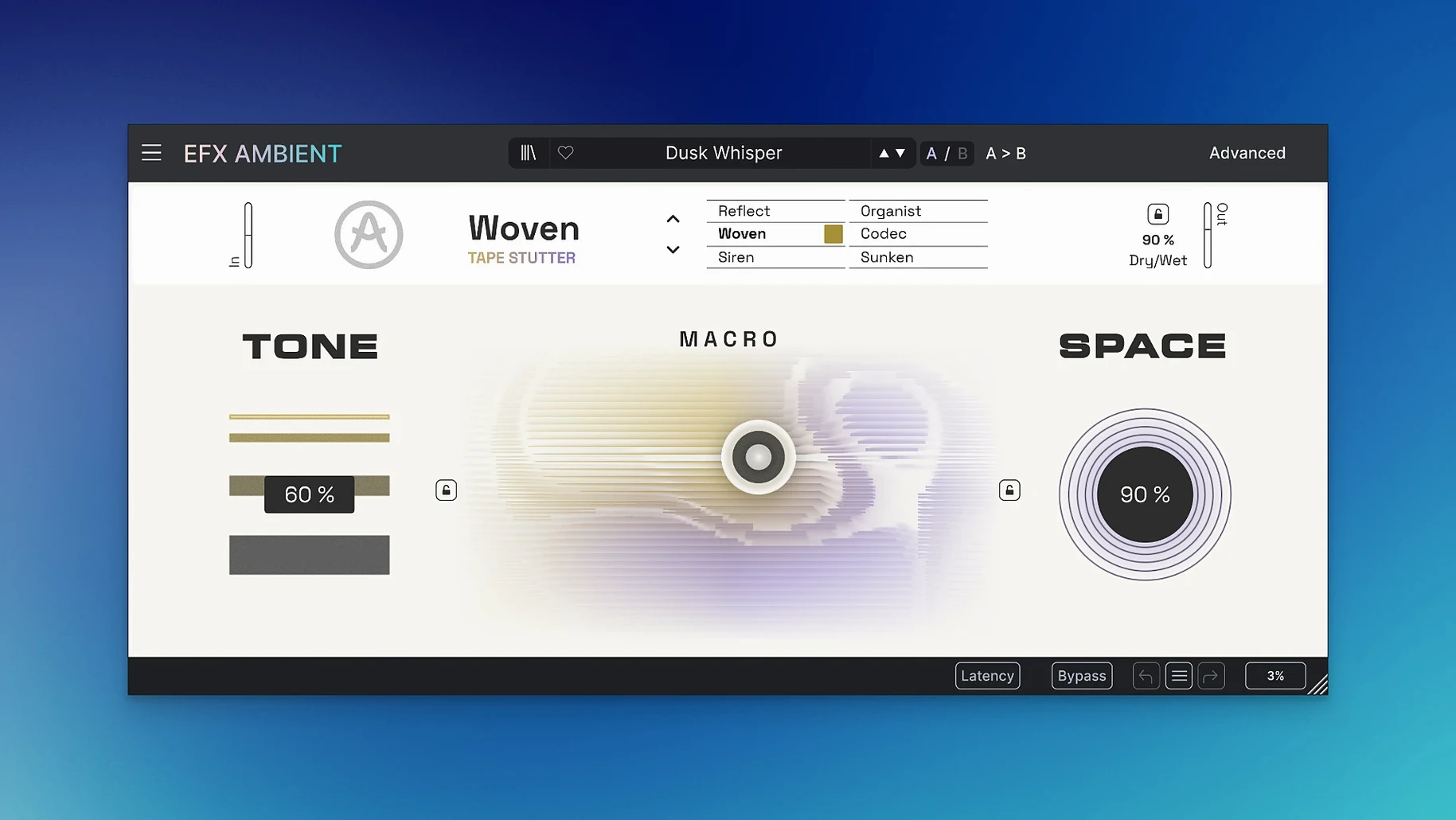Go to next preset with down triangle

click(x=900, y=153)
